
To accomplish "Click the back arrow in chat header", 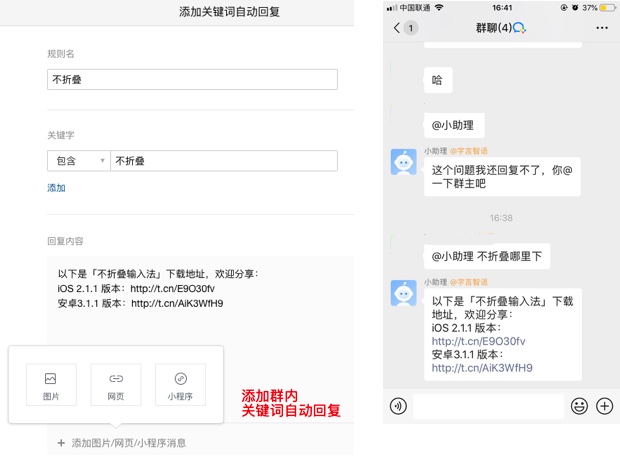I will point(397,28).
